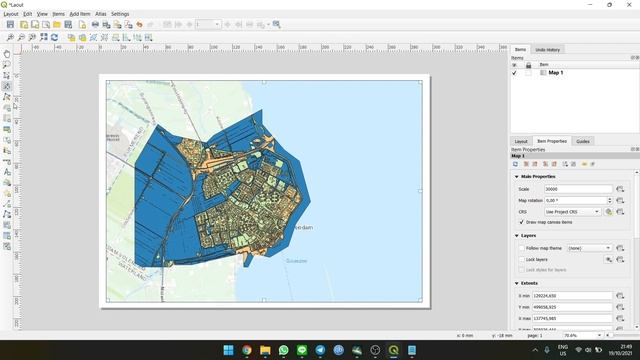Open the atlas page number combo box
Screen dimensions: 640x360
208,24
